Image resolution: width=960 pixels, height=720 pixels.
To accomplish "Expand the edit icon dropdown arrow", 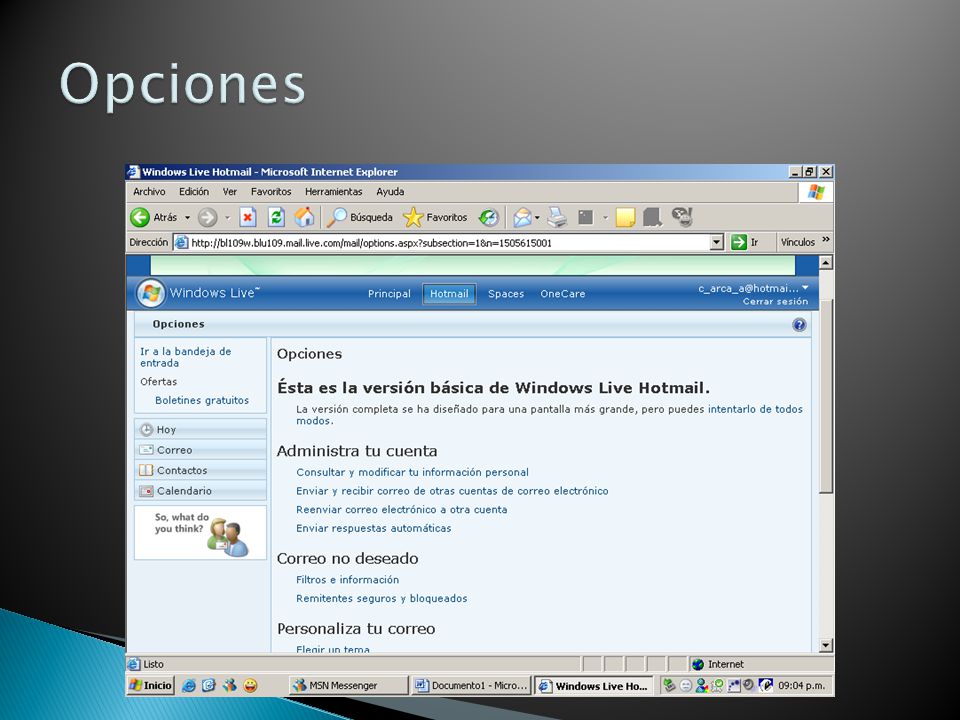I will tap(605, 217).
